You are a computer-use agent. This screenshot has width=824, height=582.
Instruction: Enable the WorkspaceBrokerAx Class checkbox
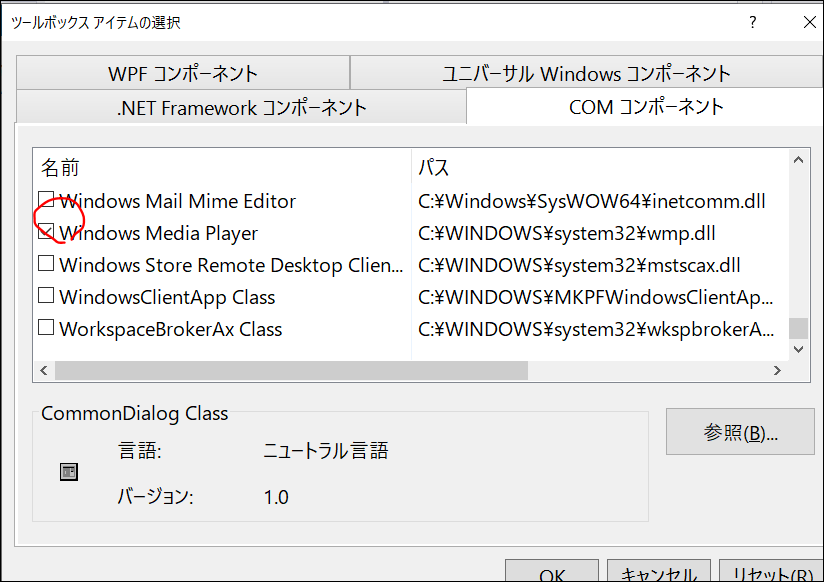click(x=46, y=328)
